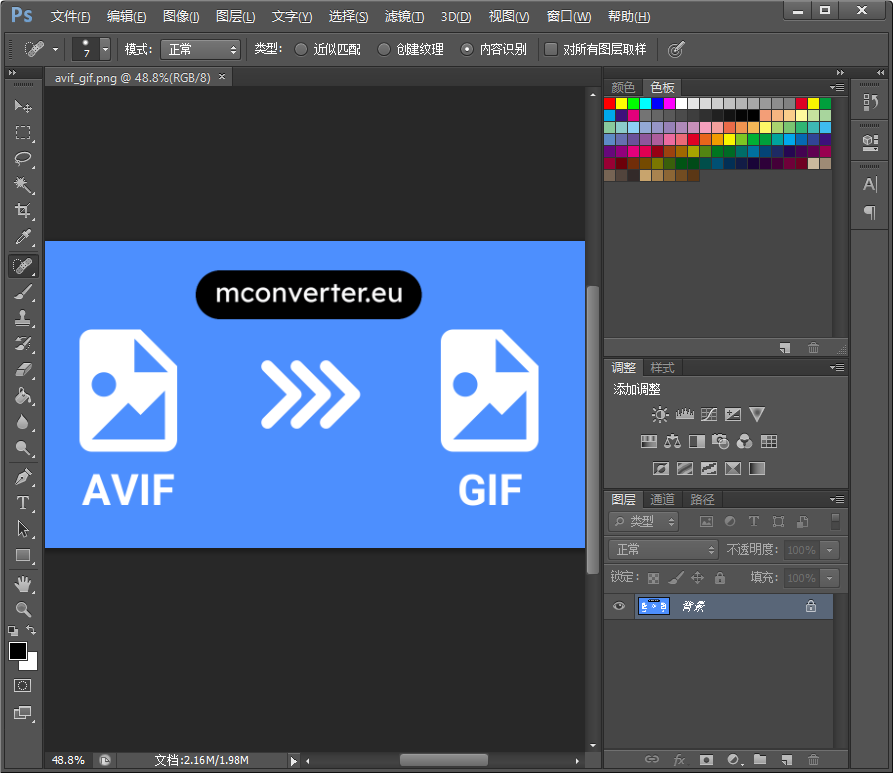Choose the 近似匹配 radio option

tap(301, 49)
